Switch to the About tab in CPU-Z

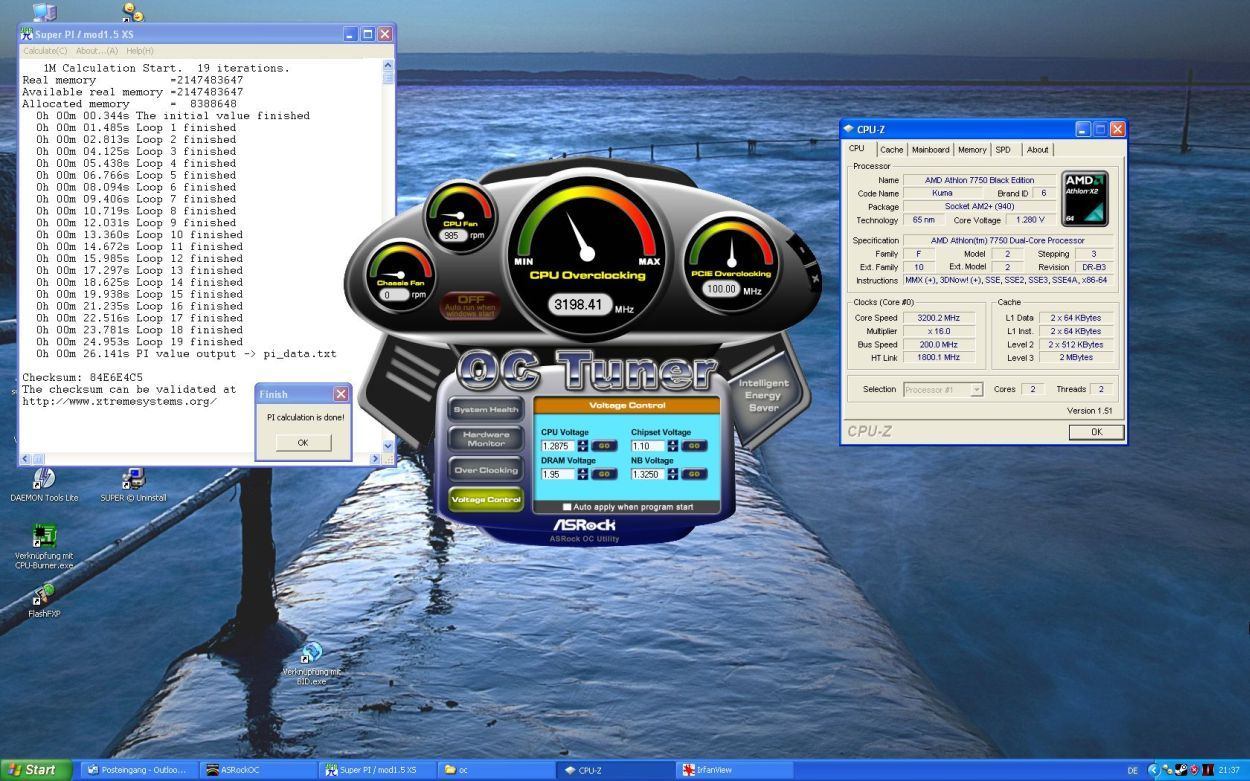click(x=1037, y=150)
